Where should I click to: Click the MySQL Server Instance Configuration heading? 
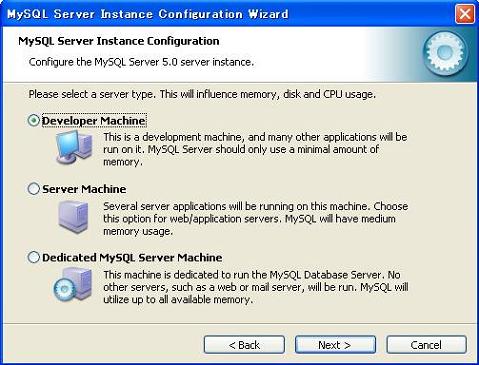pos(119,41)
